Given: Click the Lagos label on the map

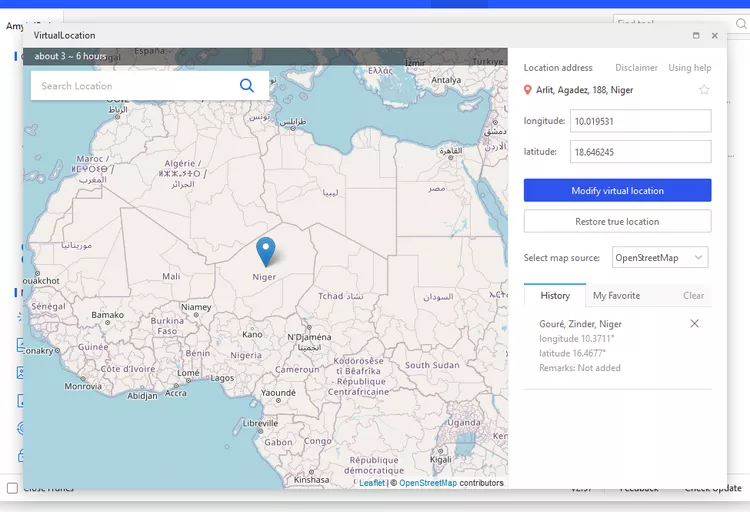Looking at the screenshot, I should 222,378.
